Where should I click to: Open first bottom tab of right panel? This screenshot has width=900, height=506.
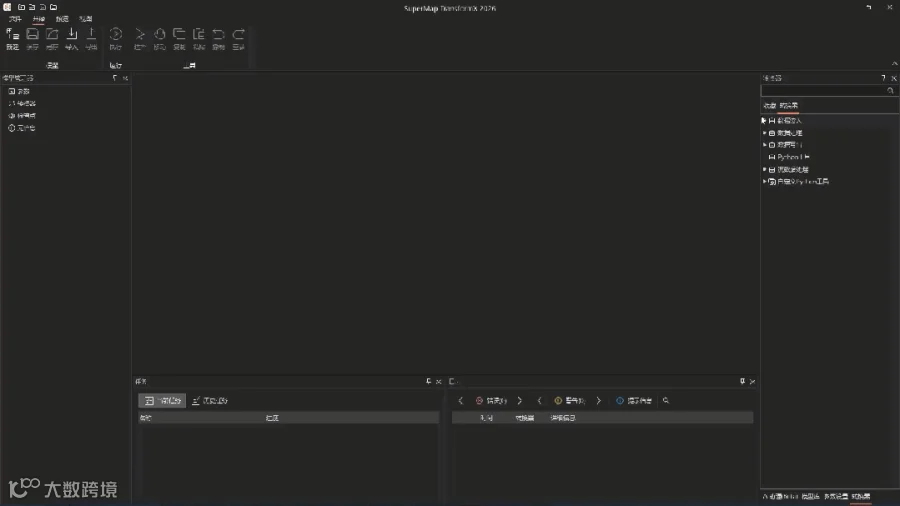(x=780, y=496)
